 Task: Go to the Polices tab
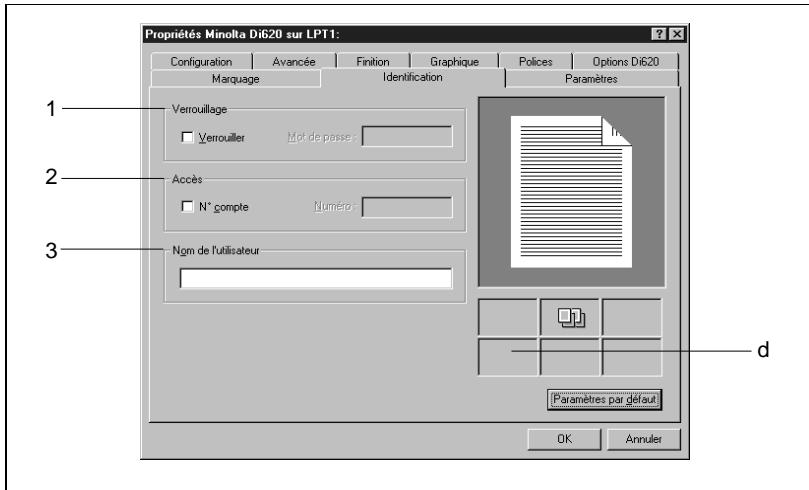pos(536,61)
